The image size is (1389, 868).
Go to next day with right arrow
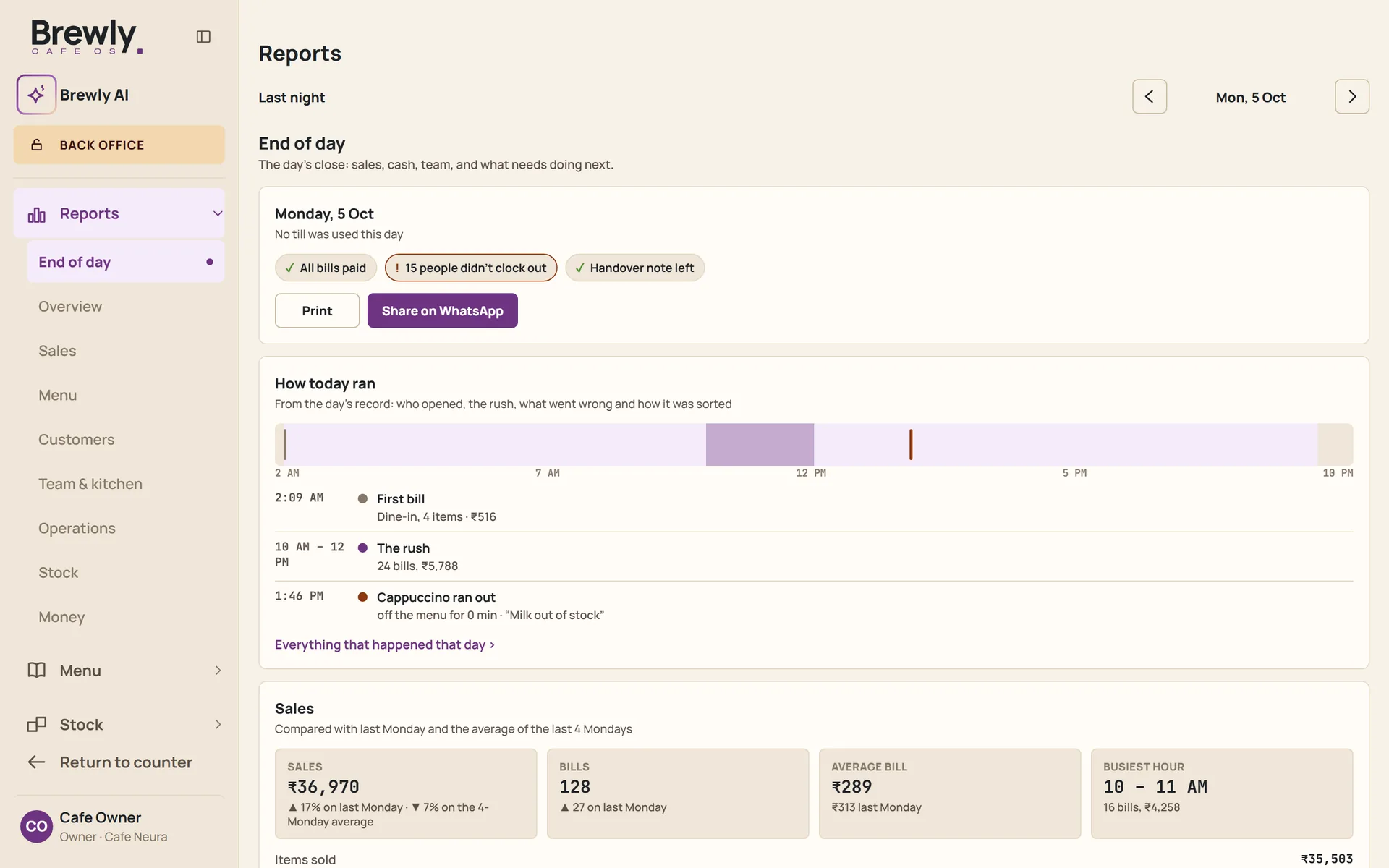pyautogui.click(x=1351, y=97)
